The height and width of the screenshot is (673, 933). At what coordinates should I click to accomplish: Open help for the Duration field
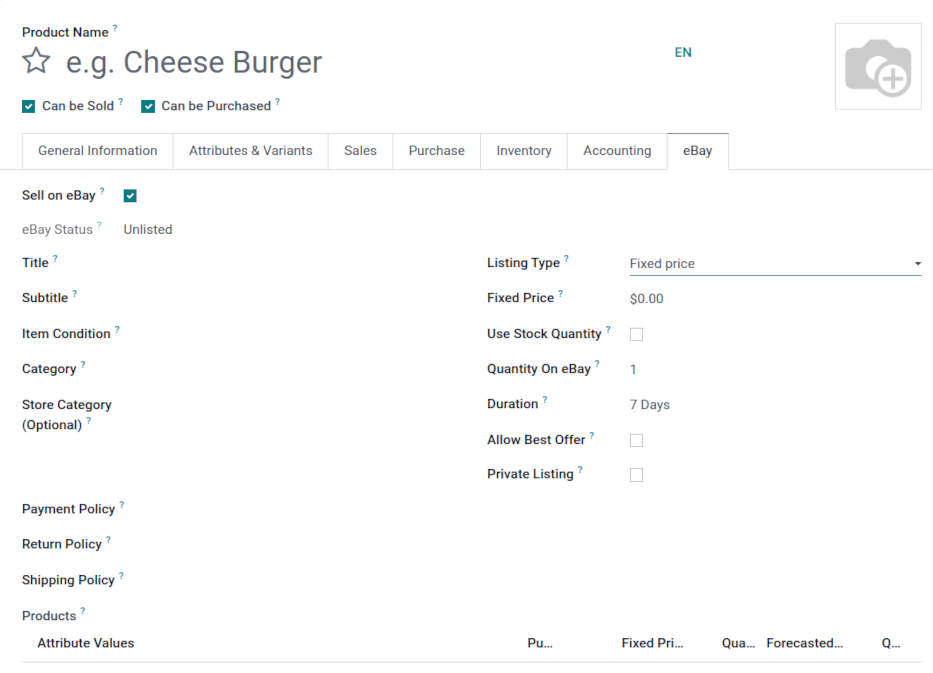542,398
